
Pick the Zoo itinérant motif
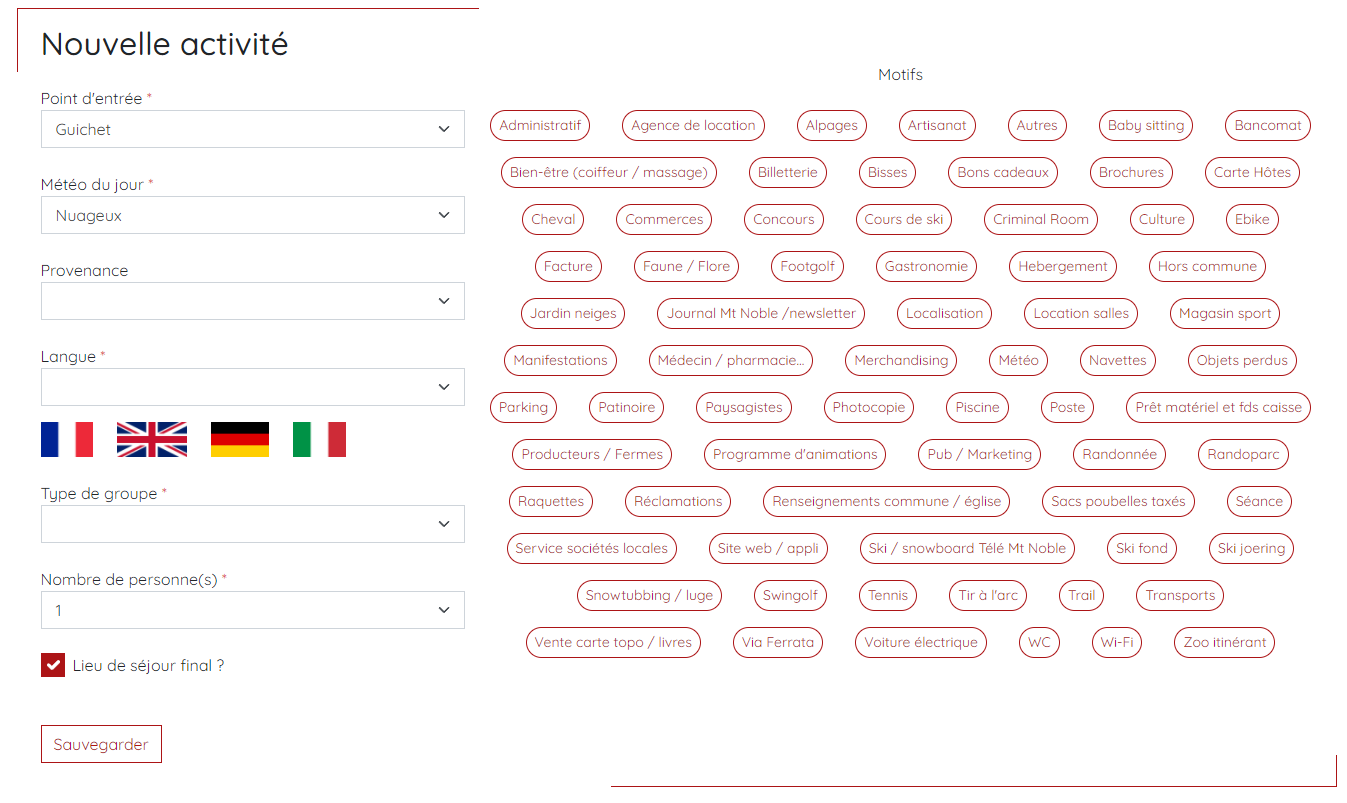click(x=1224, y=642)
